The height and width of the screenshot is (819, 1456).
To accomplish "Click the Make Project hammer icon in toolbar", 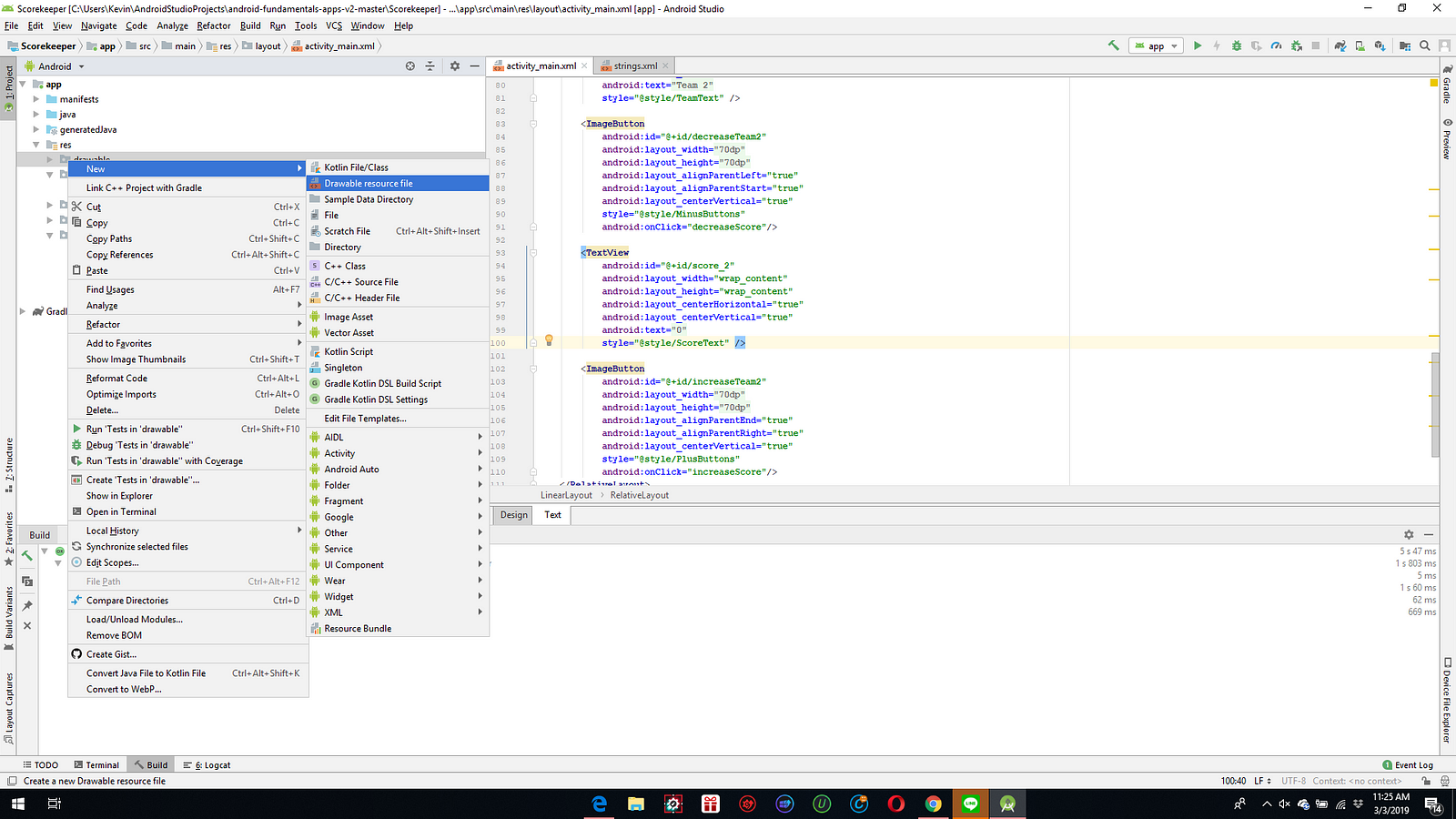I will point(1113,45).
